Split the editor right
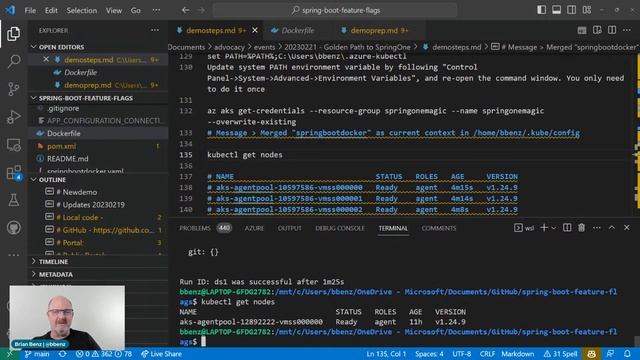This screenshot has height=360, width=640. [612, 30]
